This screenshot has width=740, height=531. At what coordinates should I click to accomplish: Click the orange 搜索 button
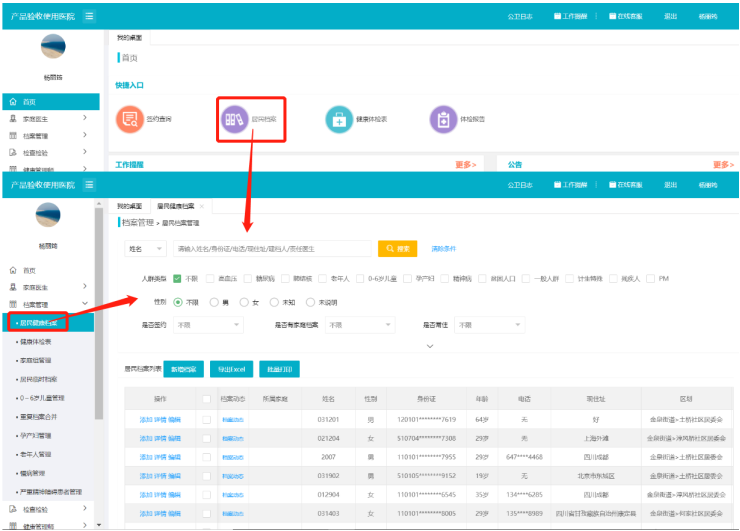pyautogui.click(x=397, y=248)
